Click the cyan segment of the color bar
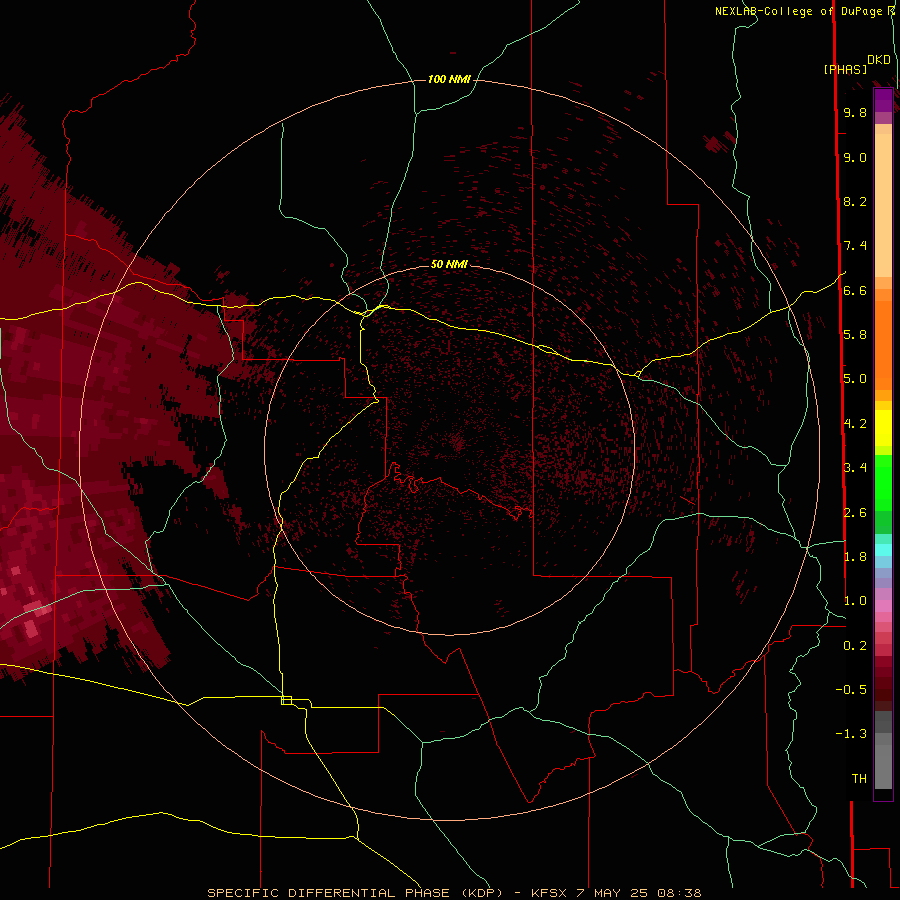The height and width of the screenshot is (900, 900). [x=883, y=550]
